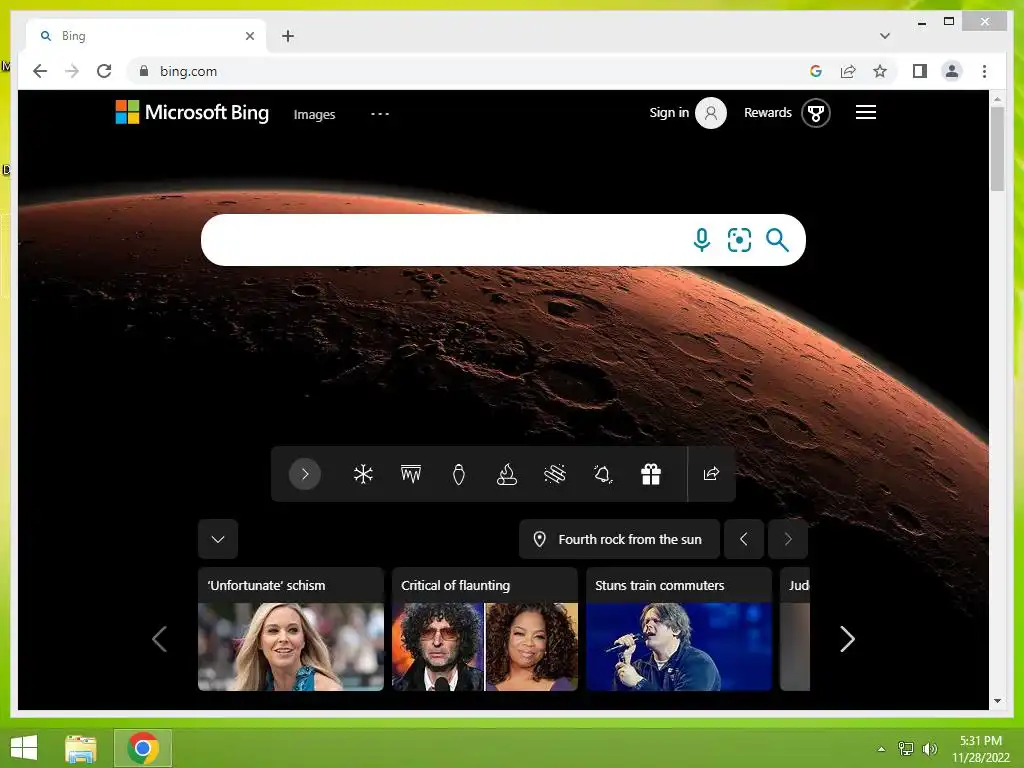Click the campfire icon
1024x768 pixels.
tap(507, 474)
